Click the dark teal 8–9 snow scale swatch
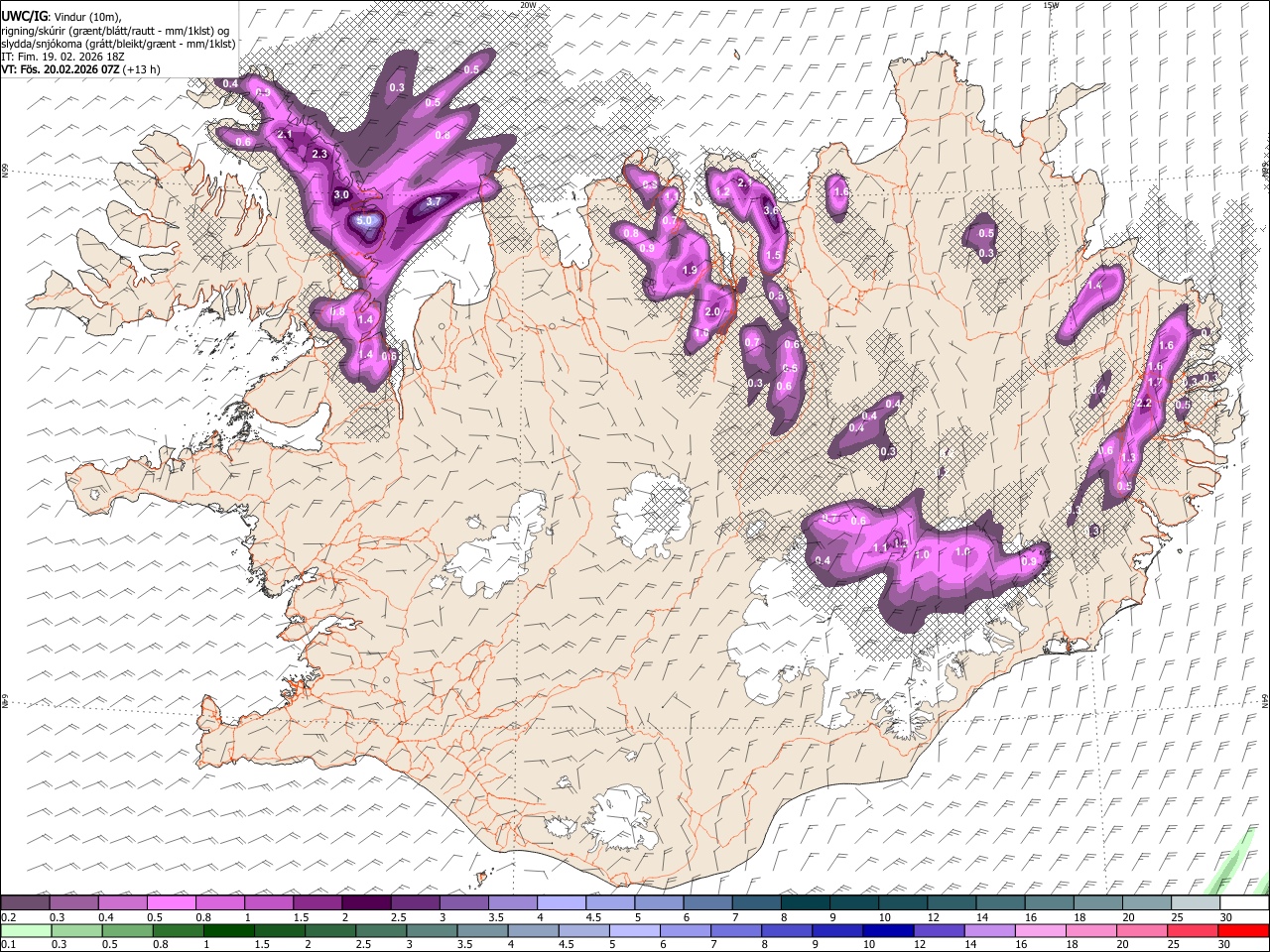This screenshot has width=1270, height=952. click(805, 903)
